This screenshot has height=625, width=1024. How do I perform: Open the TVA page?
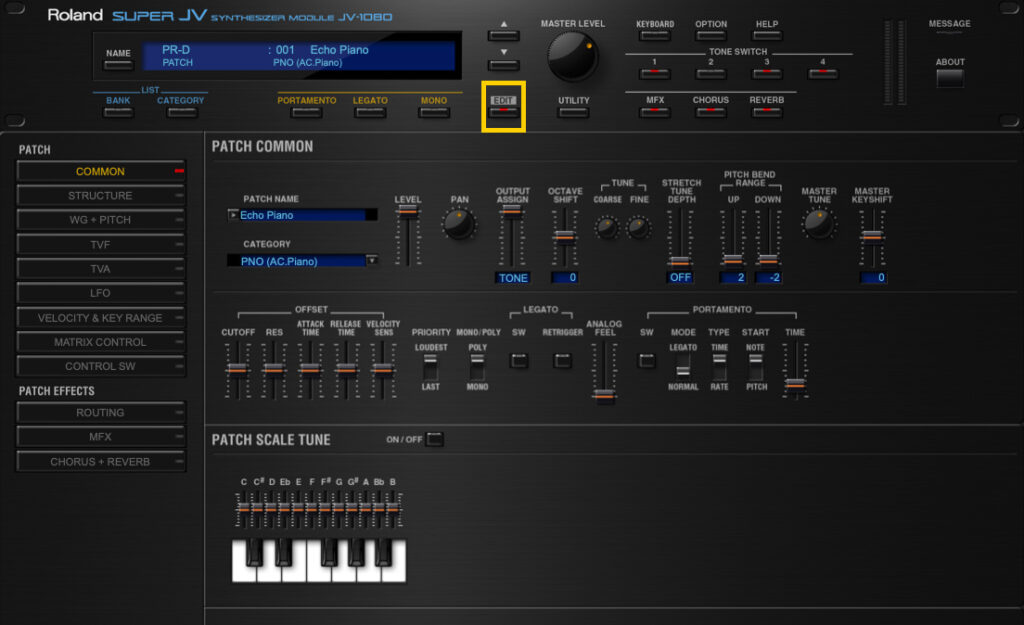click(x=101, y=268)
